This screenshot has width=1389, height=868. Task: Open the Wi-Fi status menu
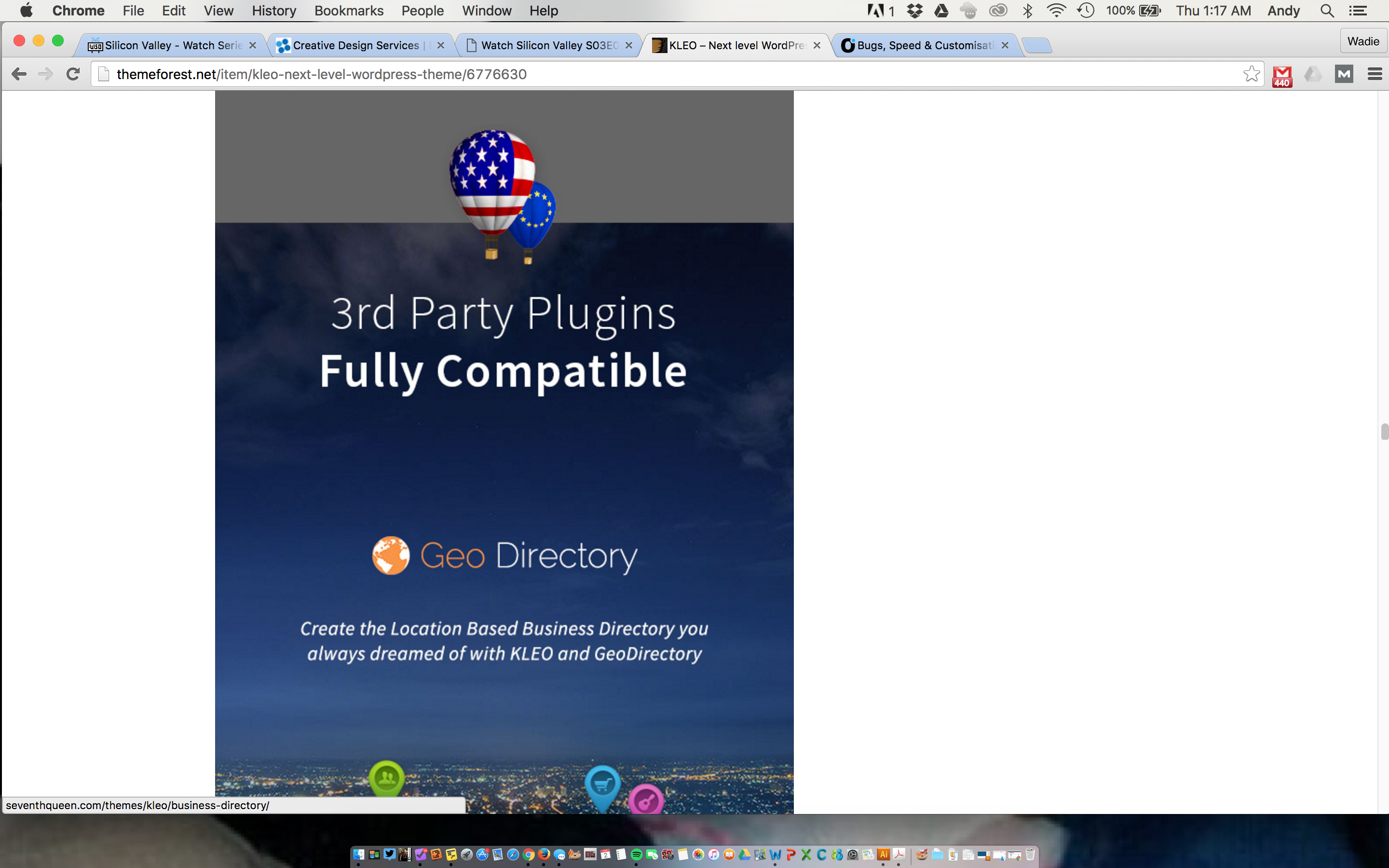pos(1056,10)
